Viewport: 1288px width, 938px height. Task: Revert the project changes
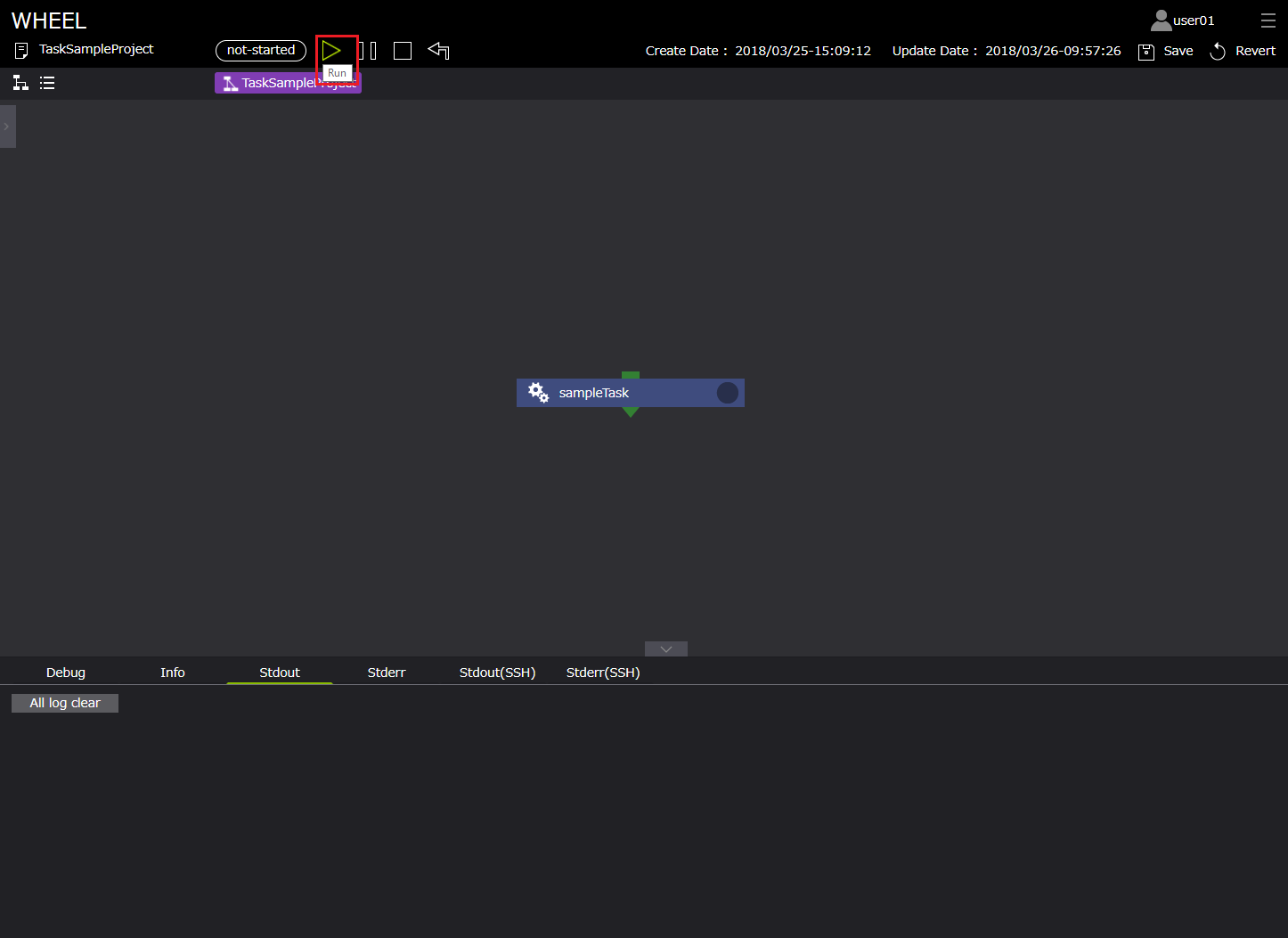coord(1243,51)
